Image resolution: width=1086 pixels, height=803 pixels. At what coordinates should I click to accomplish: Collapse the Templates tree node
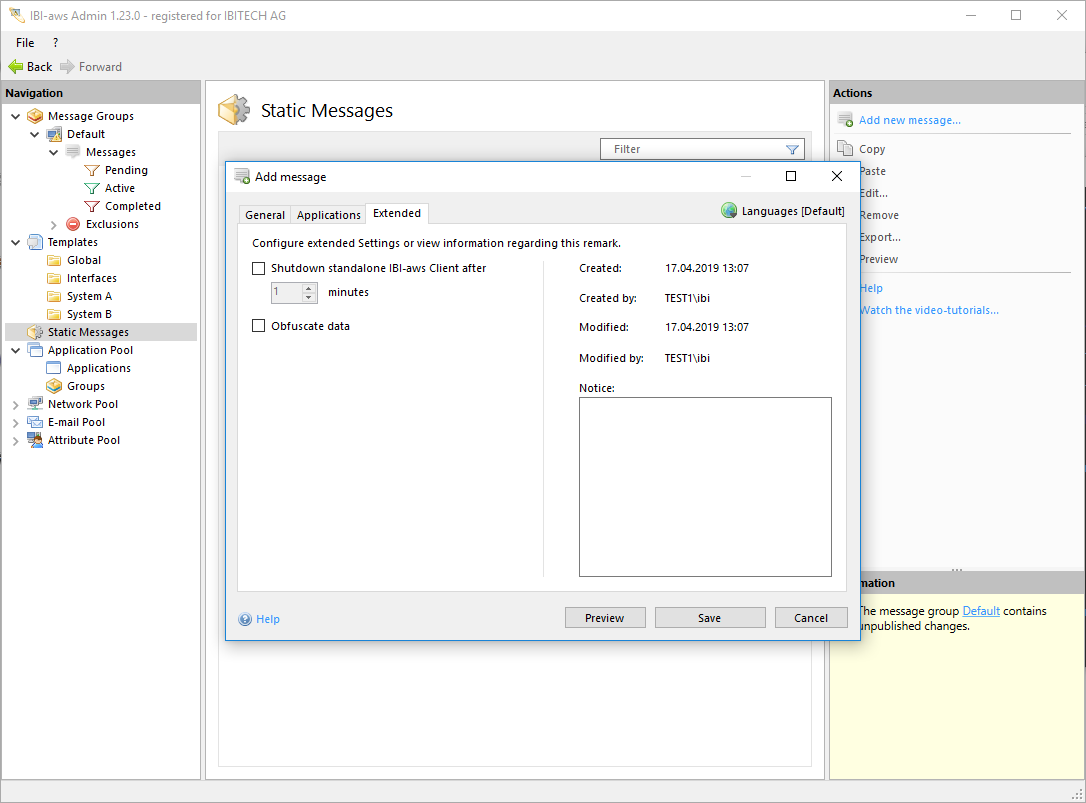16,242
